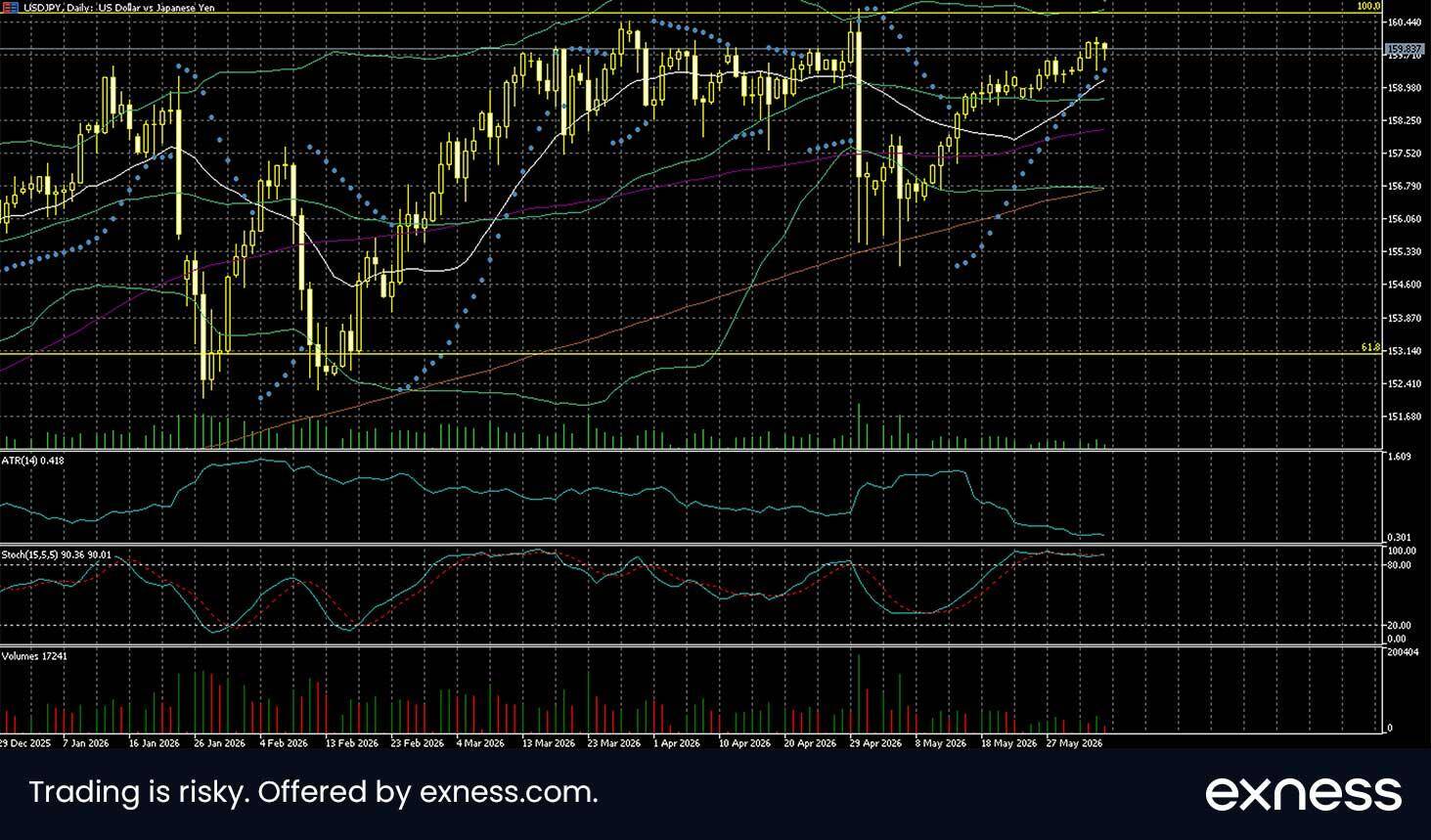
Task: Click the ATR scale value 1.609
Action: click(1399, 457)
